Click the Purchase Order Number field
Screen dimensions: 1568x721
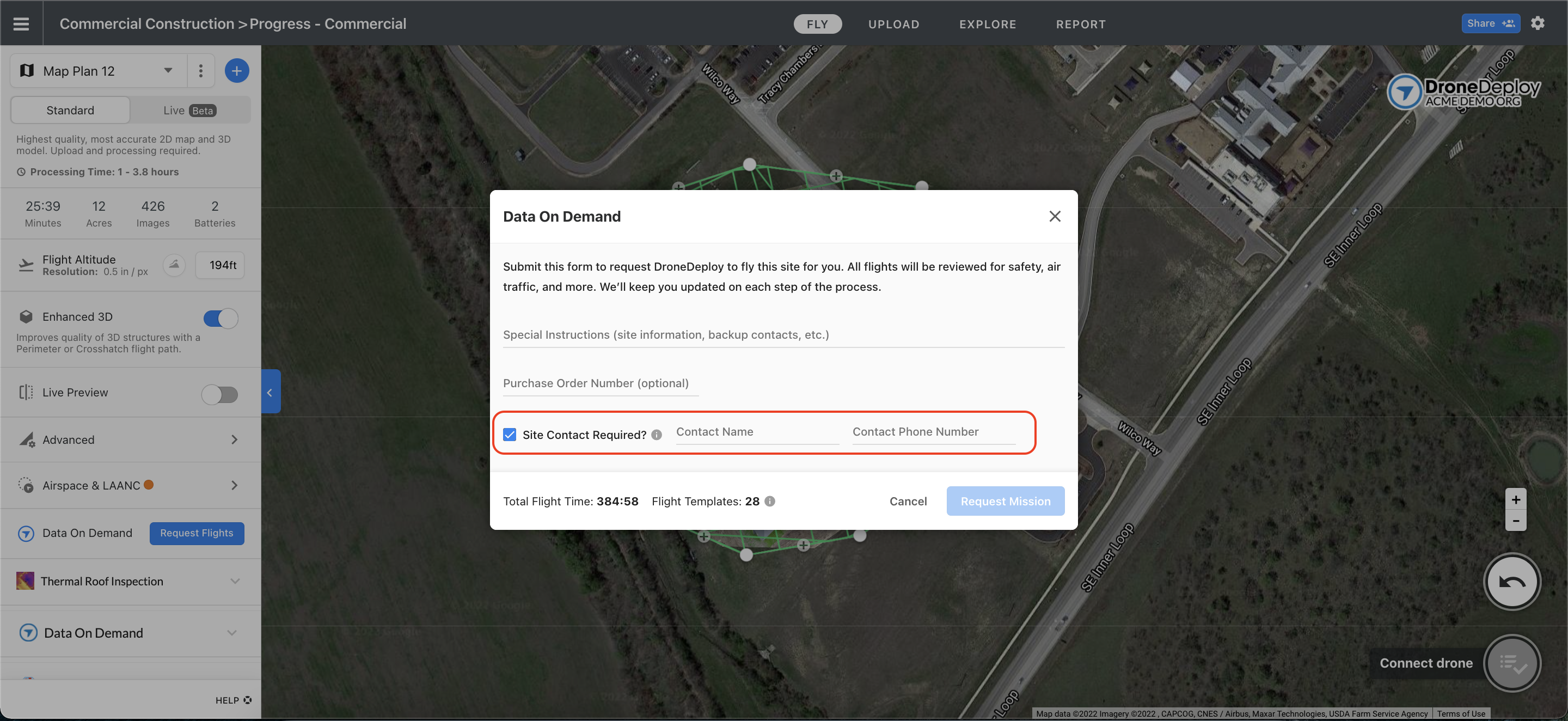[600, 383]
